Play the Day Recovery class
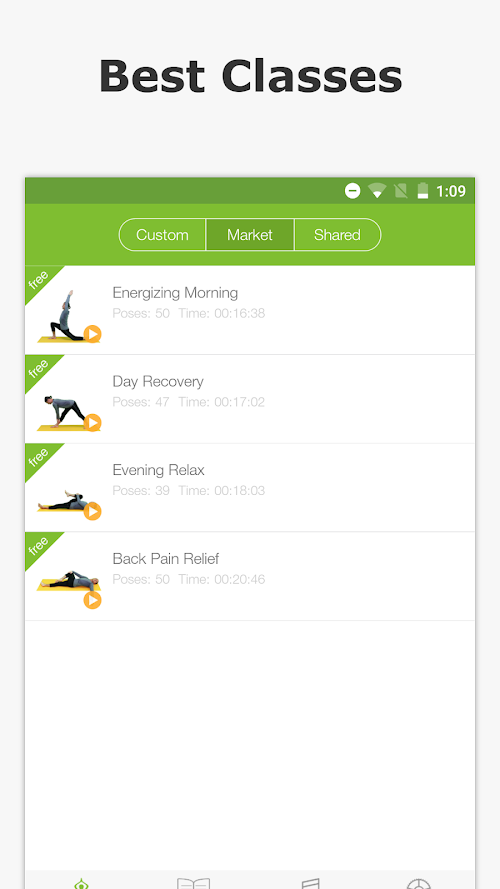 click(92, 422)
